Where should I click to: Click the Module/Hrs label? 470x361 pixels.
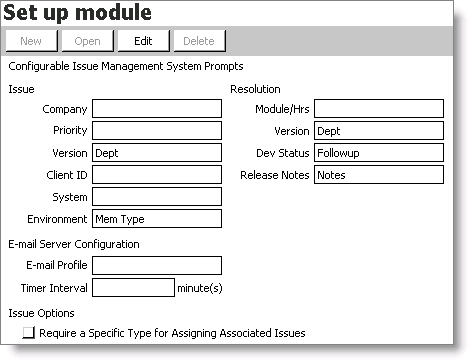click(x=282, y=109)
